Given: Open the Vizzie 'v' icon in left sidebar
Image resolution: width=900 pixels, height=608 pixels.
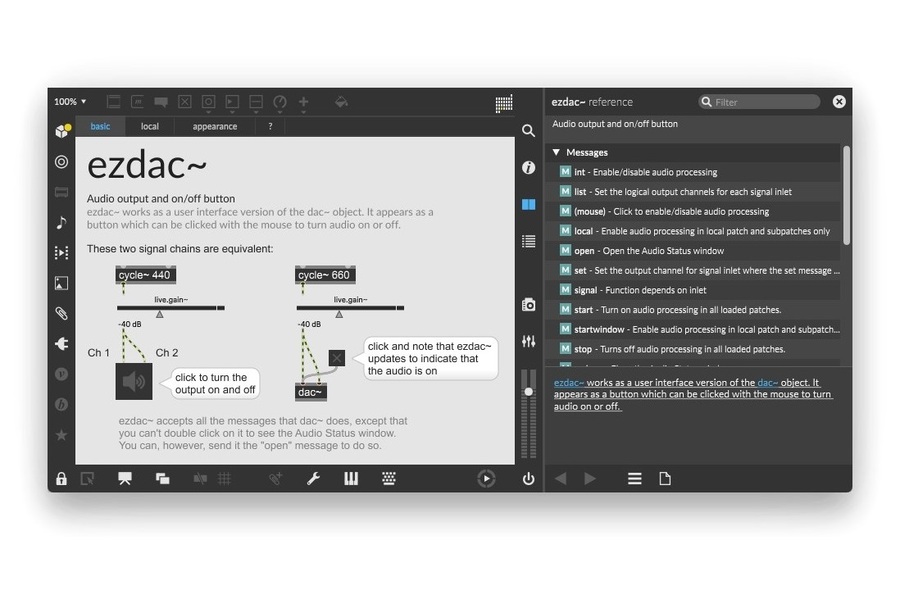Looking at the screenshot, I should 61,374.
